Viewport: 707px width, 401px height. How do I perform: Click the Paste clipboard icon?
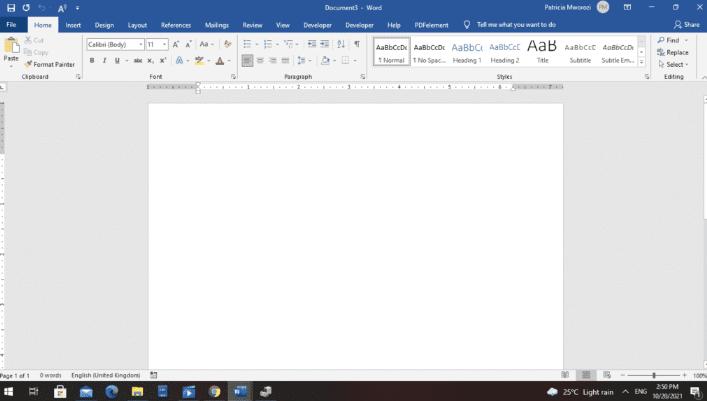11,46
